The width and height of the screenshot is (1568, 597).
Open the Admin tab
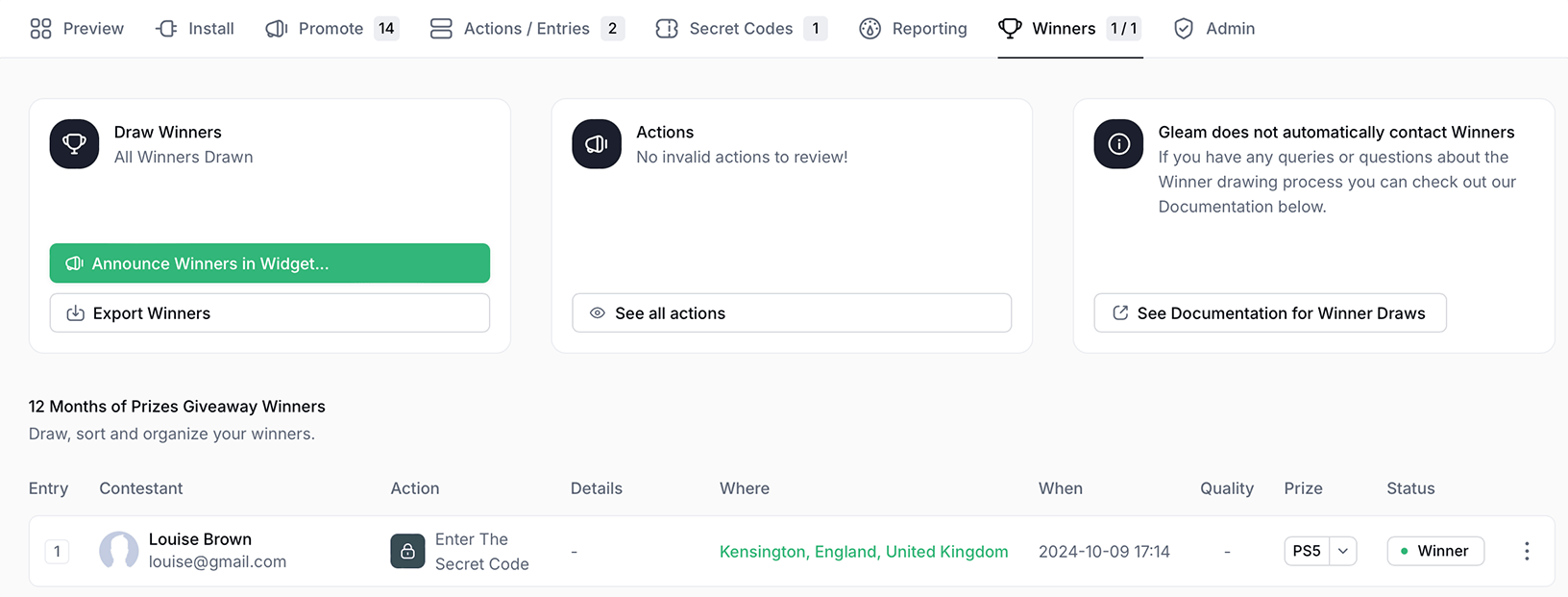coord(1214,29)
